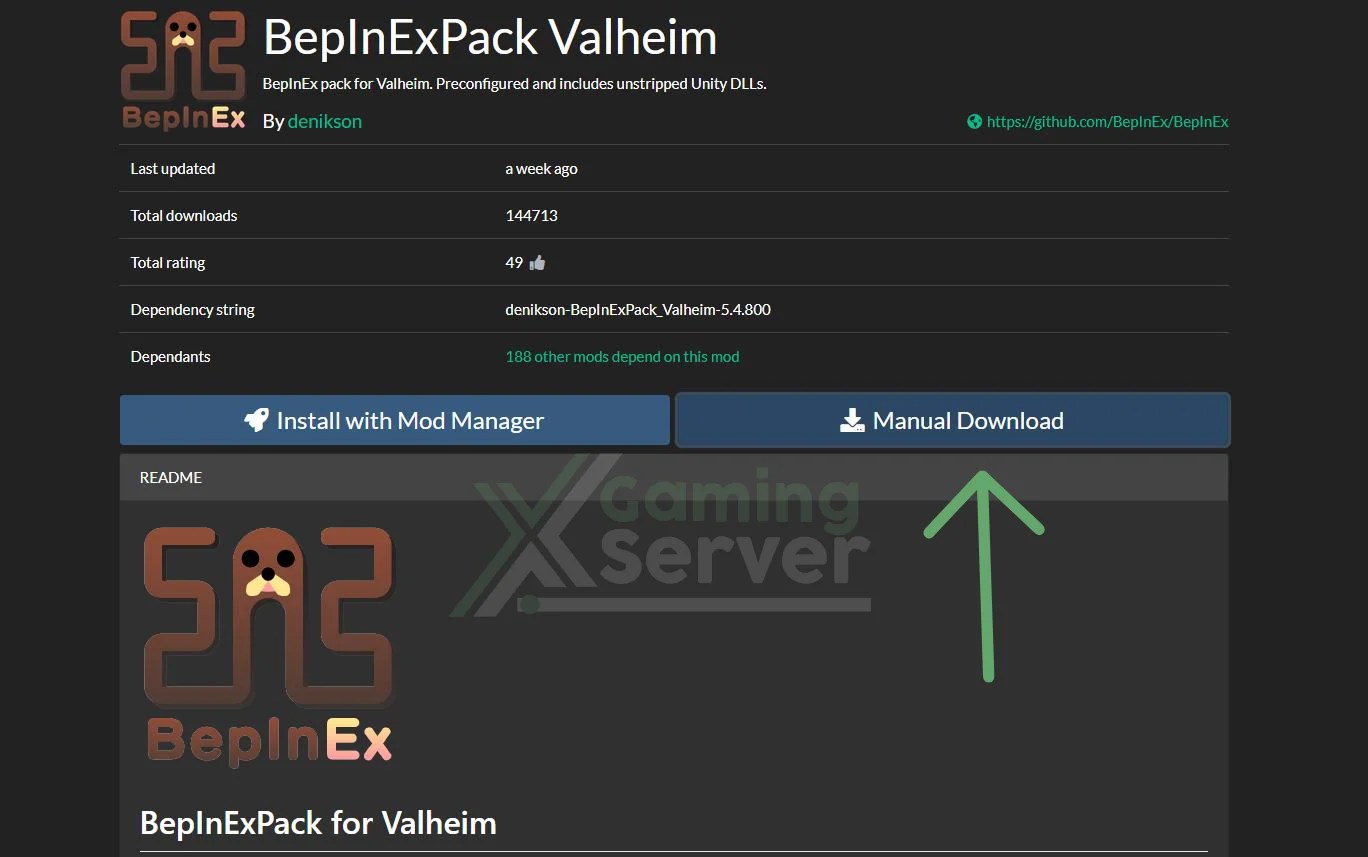Click the large BepInEx logo in the README
1368x857 pixels.
[x=269, y=647]
